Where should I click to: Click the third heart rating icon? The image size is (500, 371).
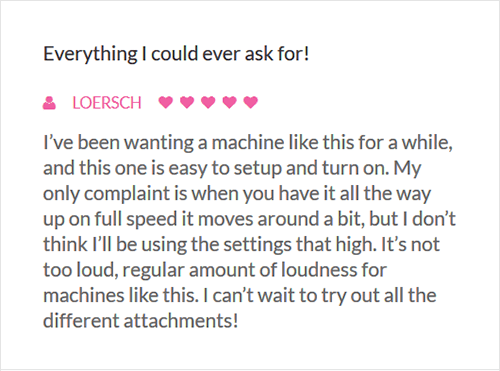pyautogui.click(x=208, y=102)
